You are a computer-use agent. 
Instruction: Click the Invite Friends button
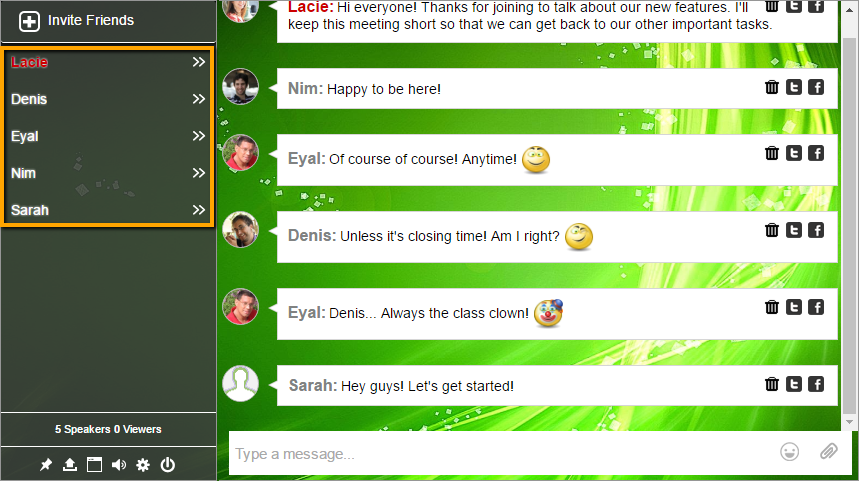(x=77, y=21)
